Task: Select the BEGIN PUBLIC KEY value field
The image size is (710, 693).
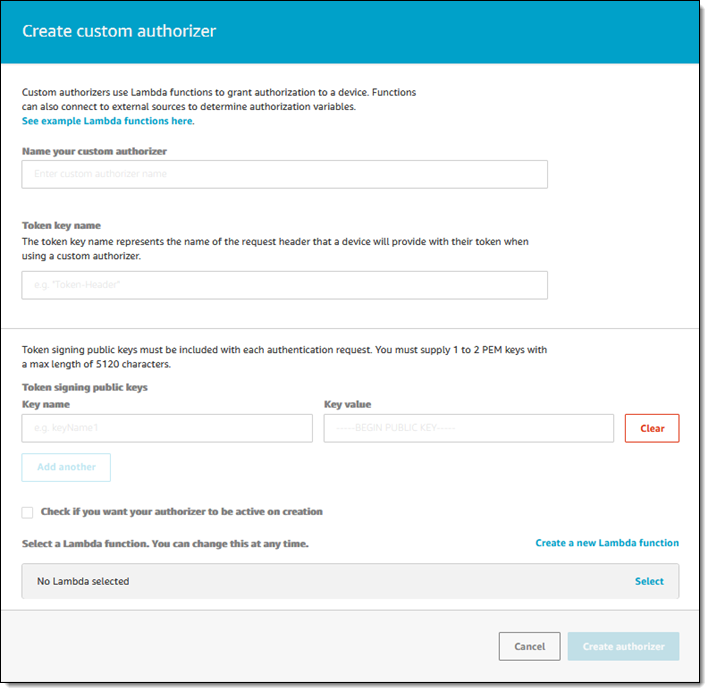Action: point(468,428)
